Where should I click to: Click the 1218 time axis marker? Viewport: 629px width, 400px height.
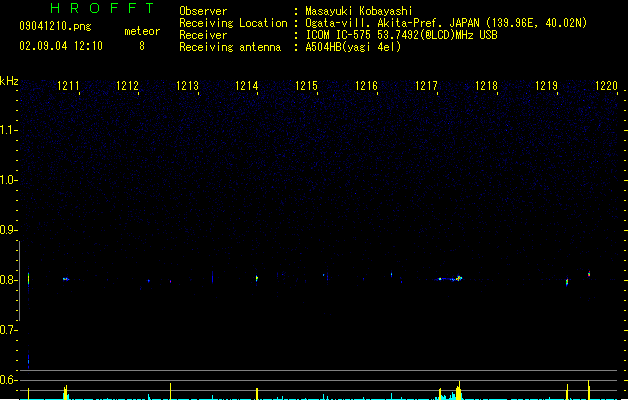point(486,86)
